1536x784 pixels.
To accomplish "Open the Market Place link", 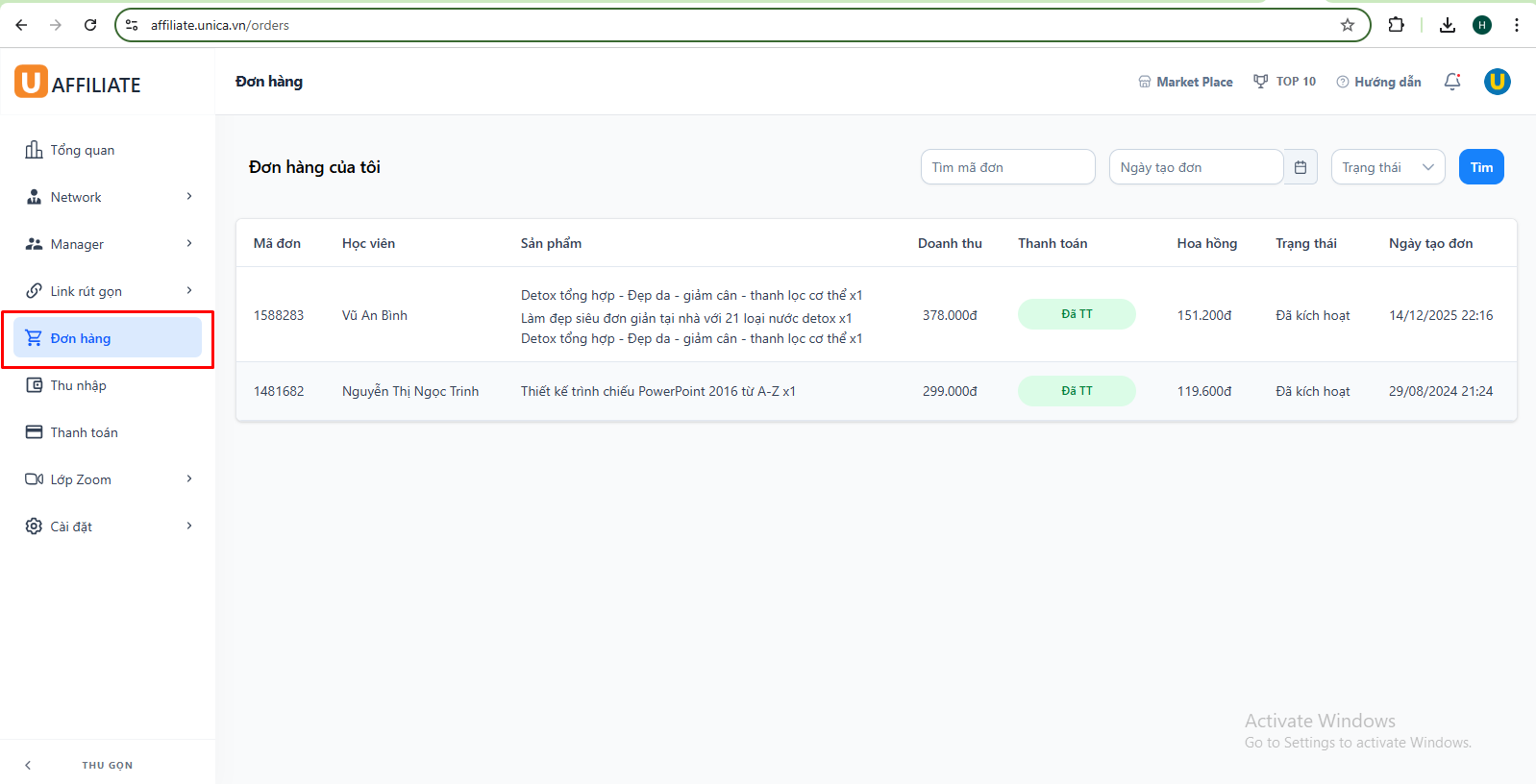I will pyautogui.click(x=1185, y=82).
